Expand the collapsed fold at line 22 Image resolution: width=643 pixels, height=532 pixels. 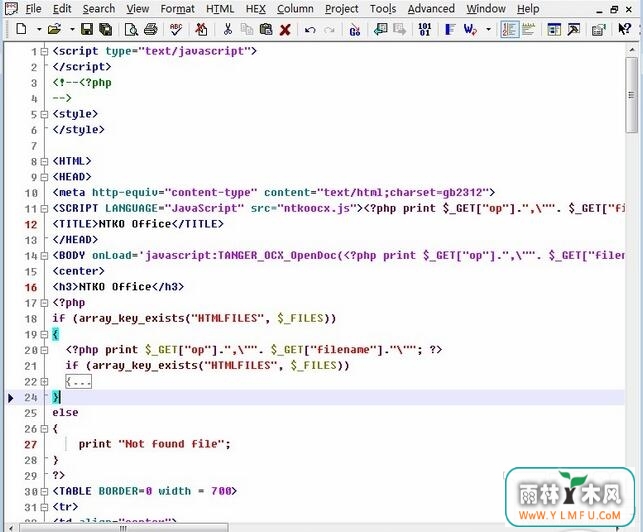[44, 382]
